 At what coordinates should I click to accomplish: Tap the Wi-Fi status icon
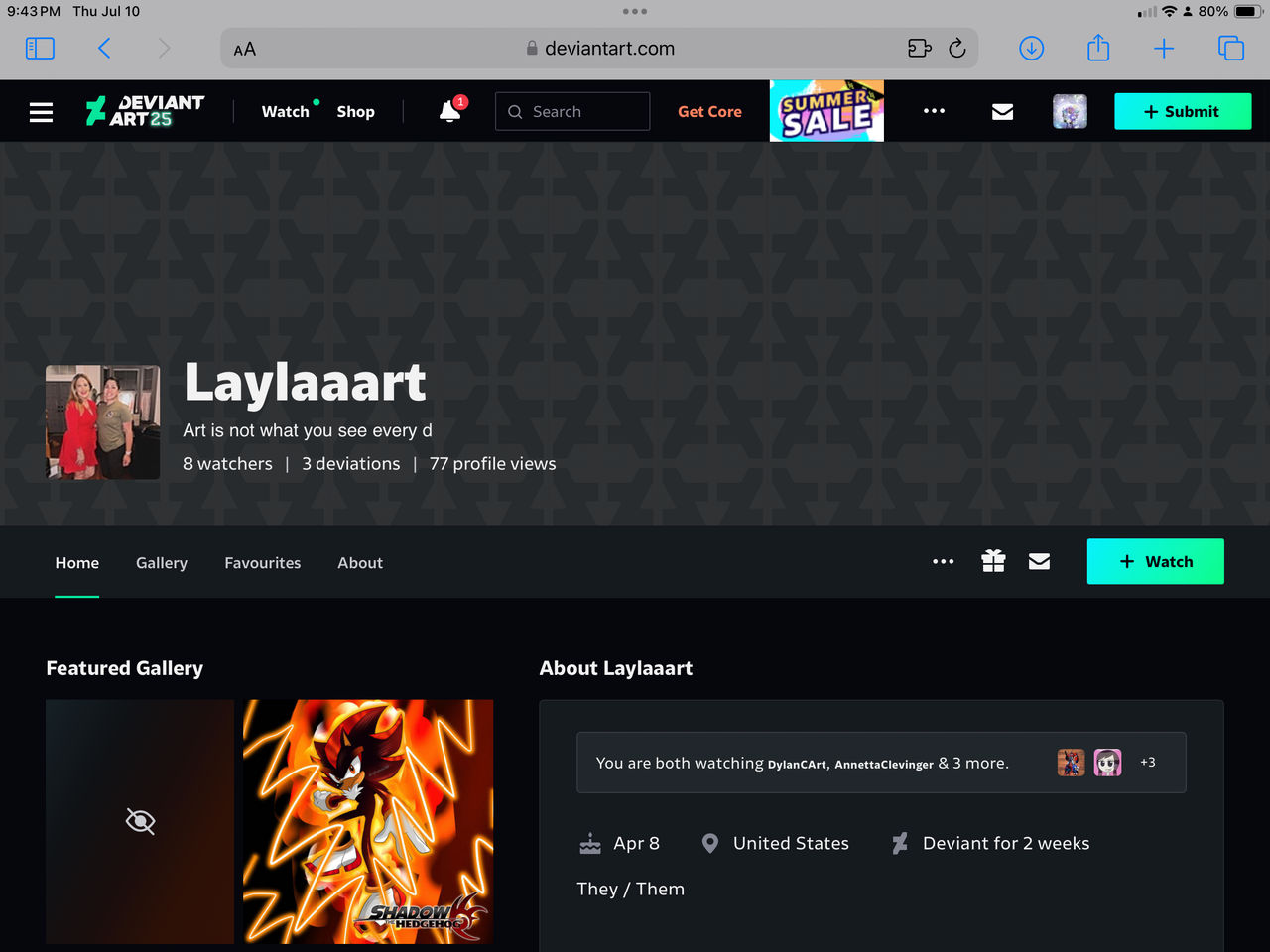coord(1170,11)
